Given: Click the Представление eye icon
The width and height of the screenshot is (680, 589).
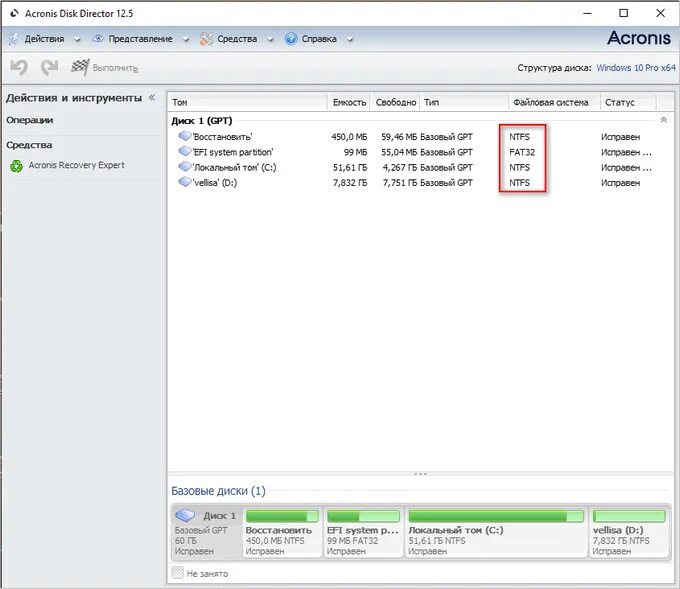Looking at the screenshot, I should point(98,39).
